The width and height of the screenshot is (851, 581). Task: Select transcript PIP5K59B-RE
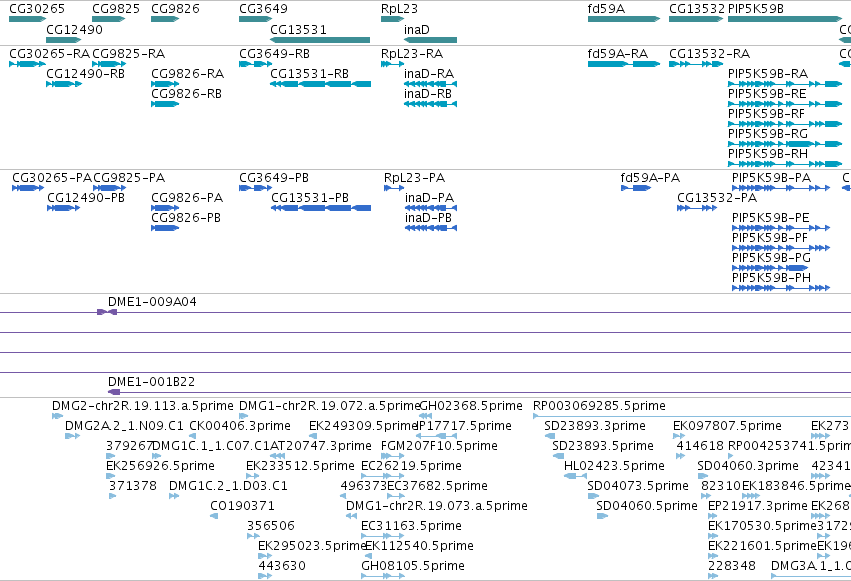click(x=785, y=104)
